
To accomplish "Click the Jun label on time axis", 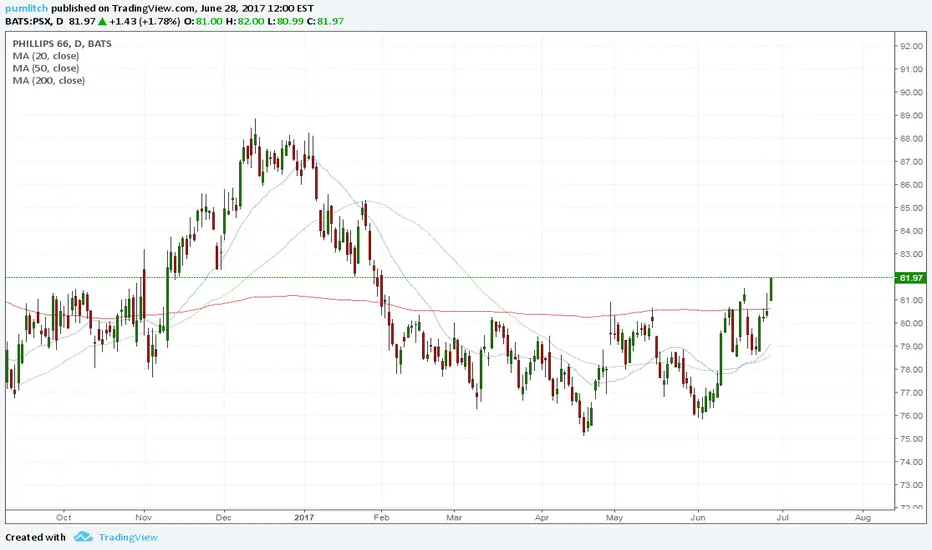I will pyautogui.click(x=698, y=517).
